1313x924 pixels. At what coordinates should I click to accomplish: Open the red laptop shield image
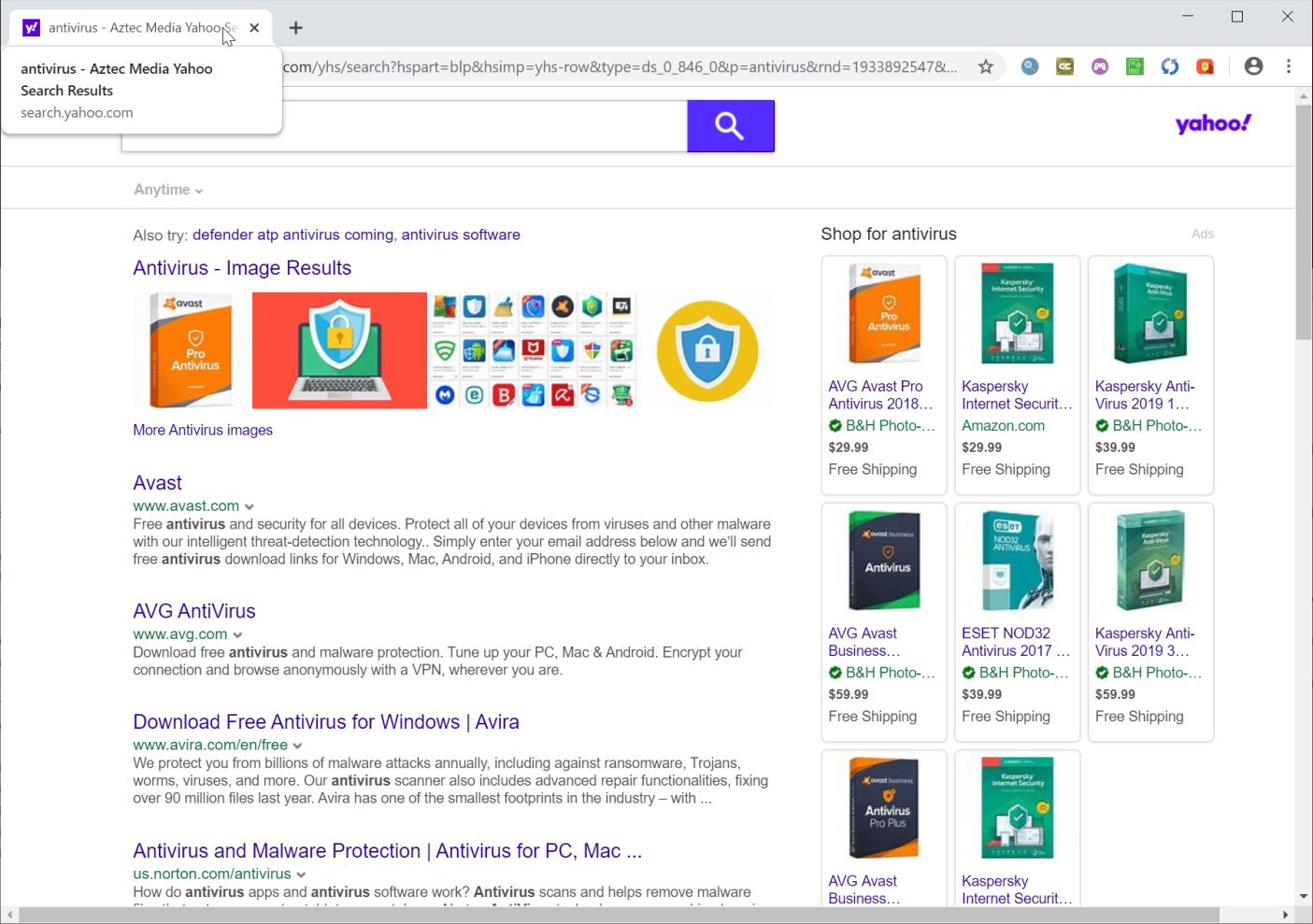[339, 350]
